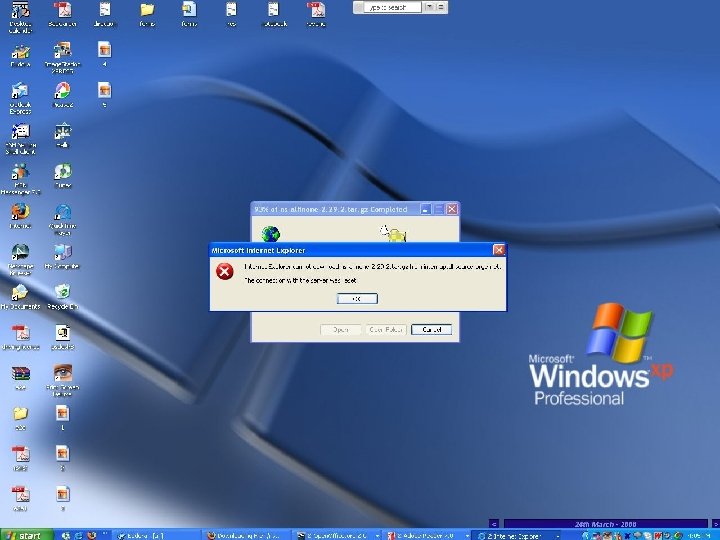
Task: Select the My Computer desktop icon
Action: pyautogui.click(x=62, y=252)
